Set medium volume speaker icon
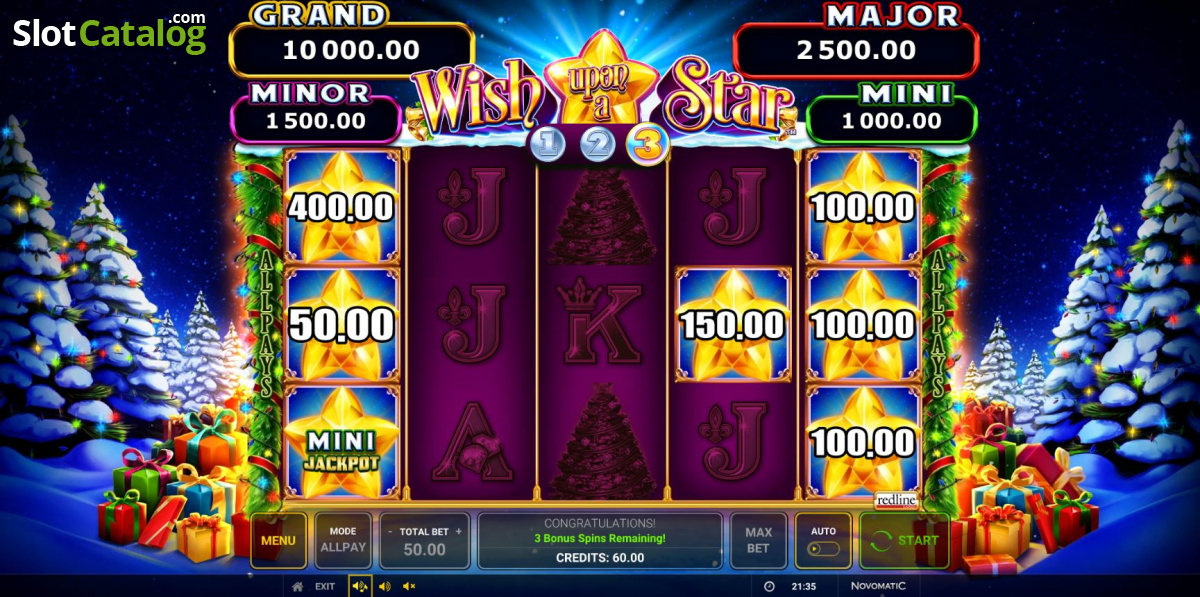The image size is (1200, 597). (x=384, y=586)
